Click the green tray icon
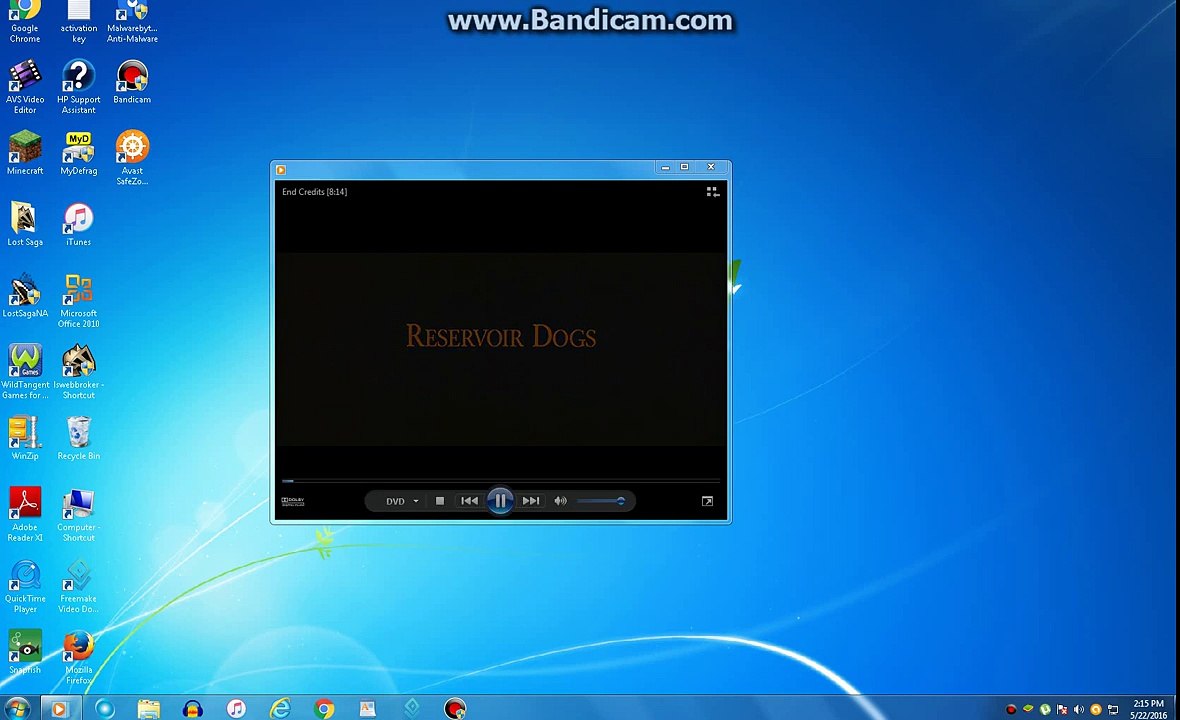The image size is (1180, 720). [1028, 709]
